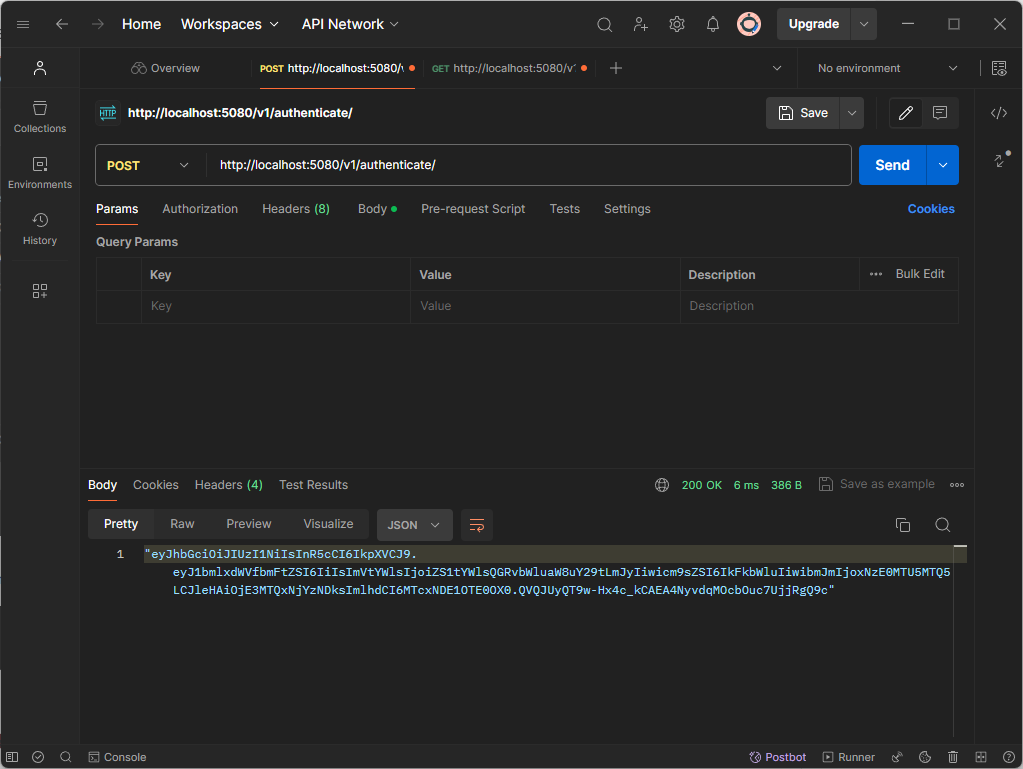Open response more options ellipsis
1023x769 pixels.
click(x=957, y=485)
